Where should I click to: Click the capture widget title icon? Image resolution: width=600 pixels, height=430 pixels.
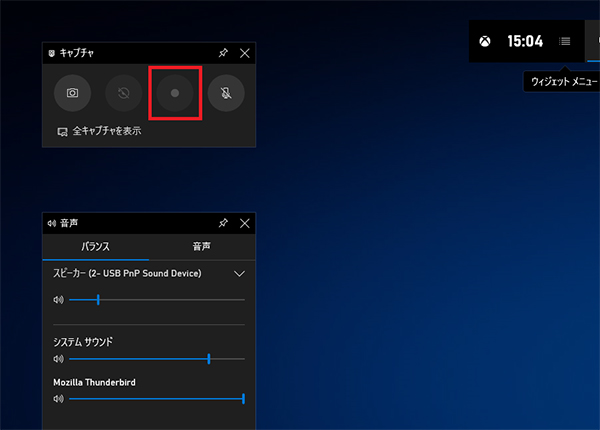(52, 53)
